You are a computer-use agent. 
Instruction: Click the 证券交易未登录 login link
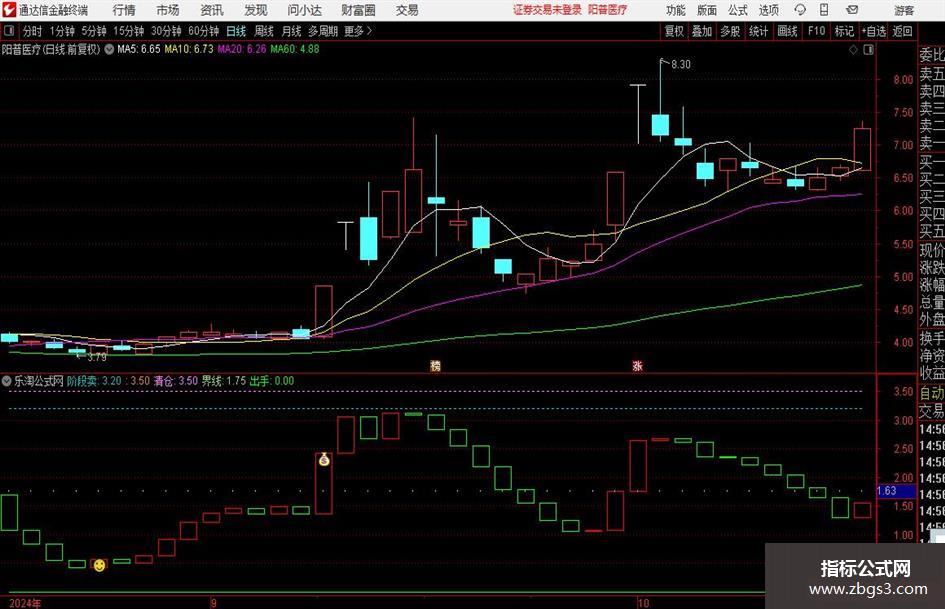tap(547, 10)
